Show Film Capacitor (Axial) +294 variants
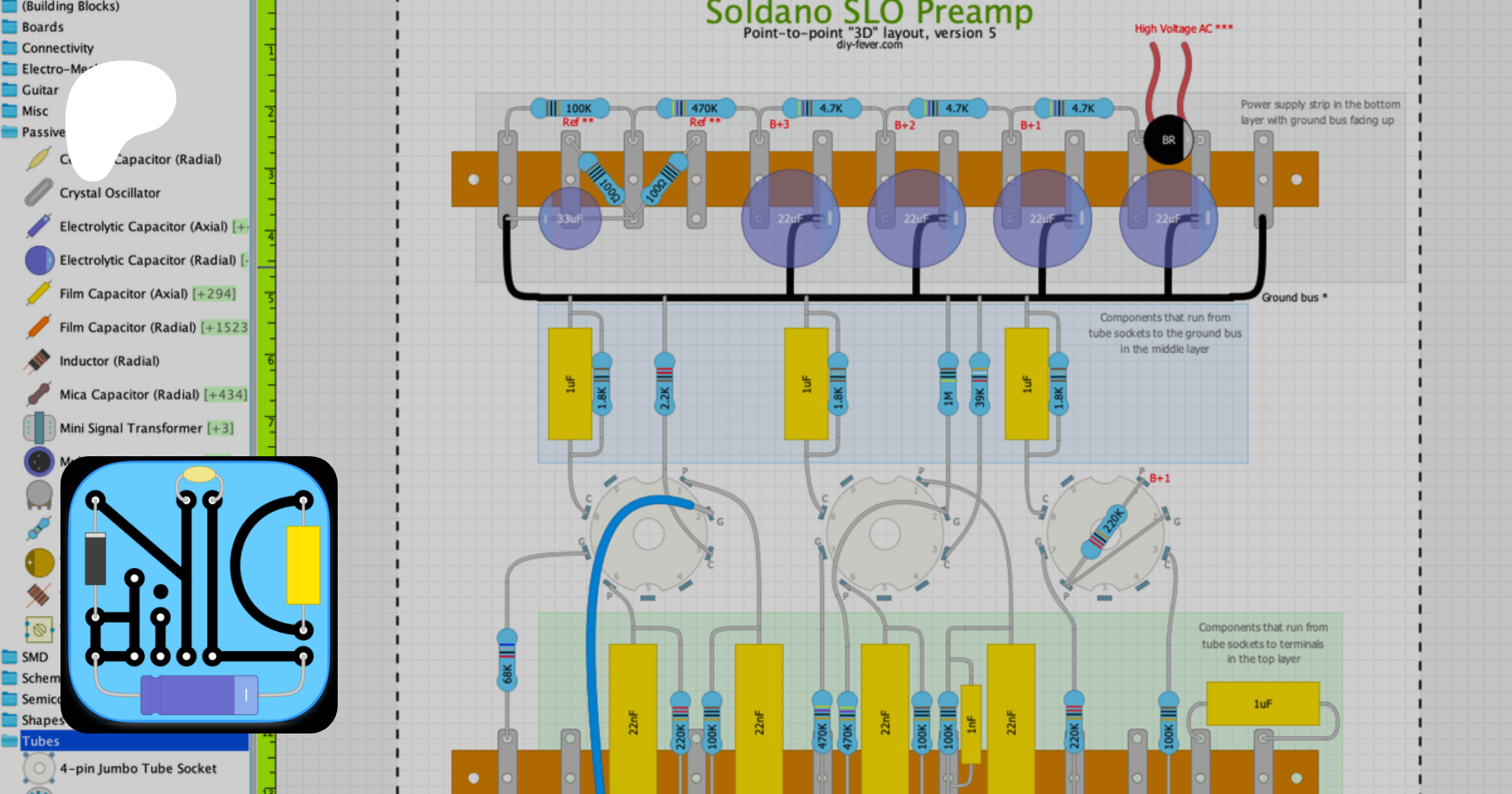 click(x=214, y=294)
